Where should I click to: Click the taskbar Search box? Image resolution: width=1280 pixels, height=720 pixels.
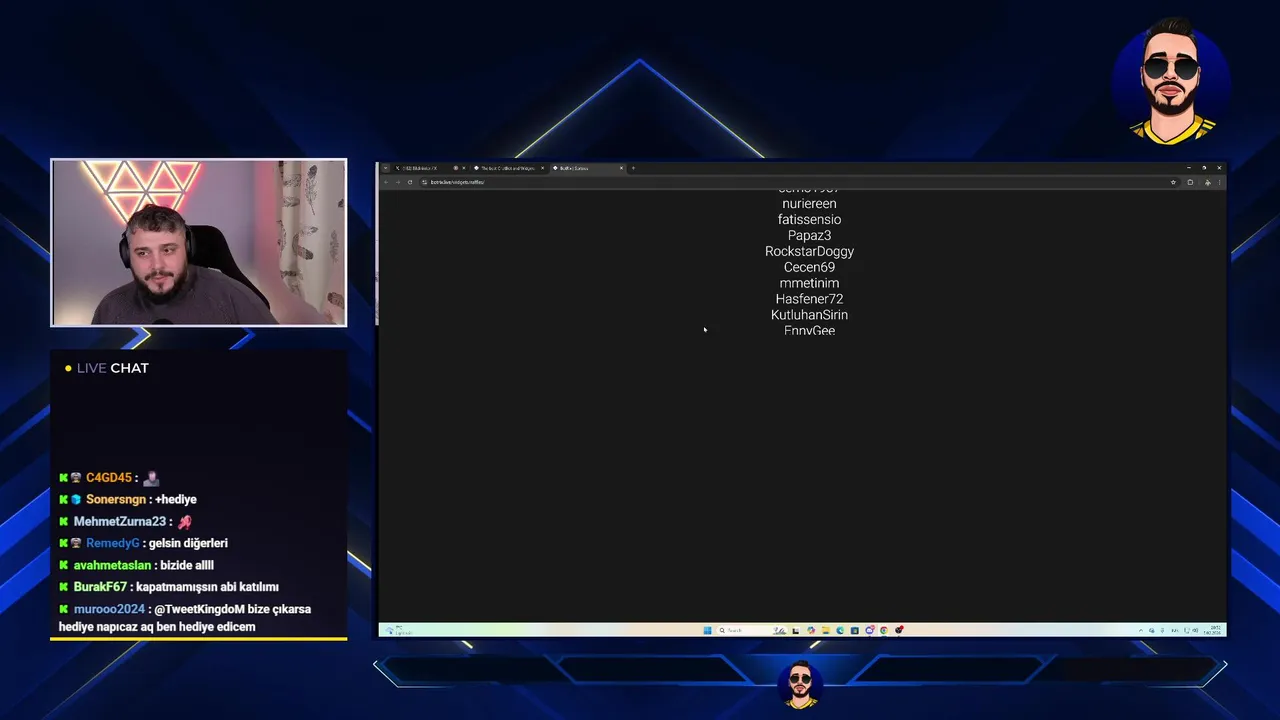[x=752, y=630]
